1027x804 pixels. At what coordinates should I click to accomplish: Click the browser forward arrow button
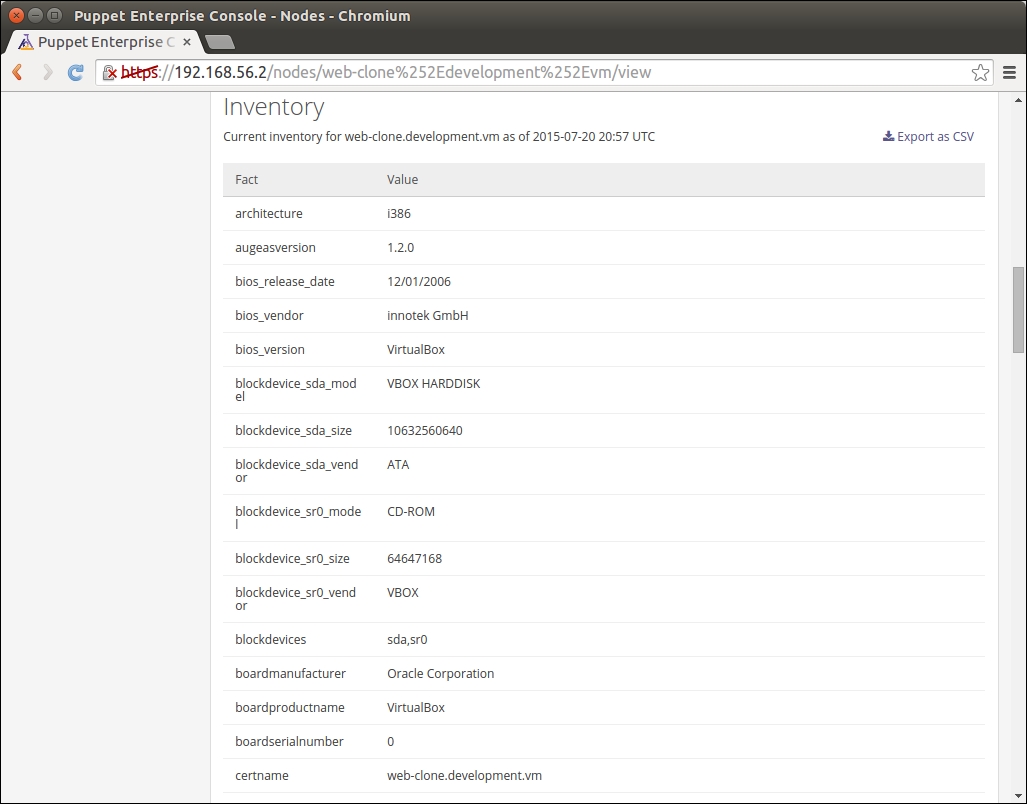coord(47,73)
